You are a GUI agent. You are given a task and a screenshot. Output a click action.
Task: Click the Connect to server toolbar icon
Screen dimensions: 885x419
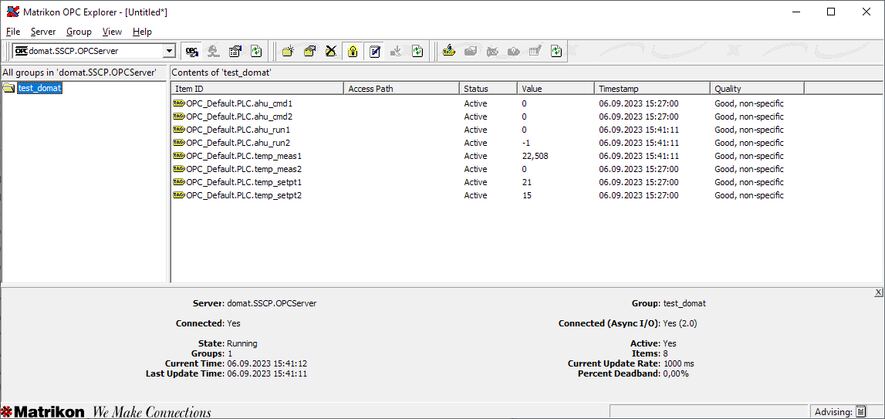pyautogui.click(x=191, y=51)
